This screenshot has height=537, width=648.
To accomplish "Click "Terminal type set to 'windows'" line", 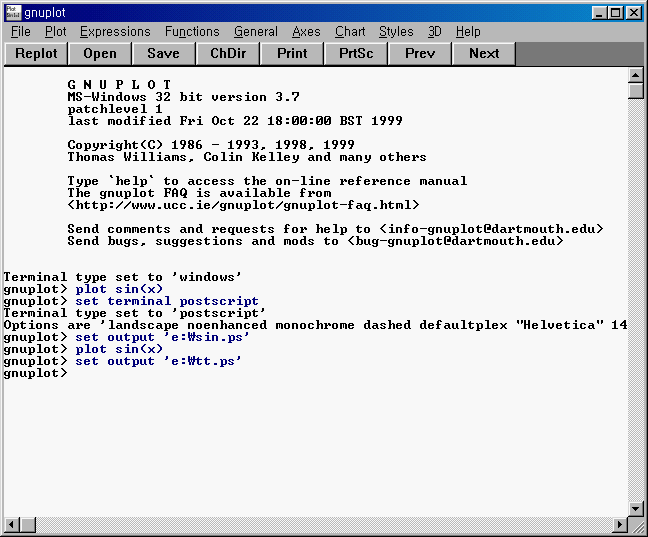I will (x=122, y=277).
